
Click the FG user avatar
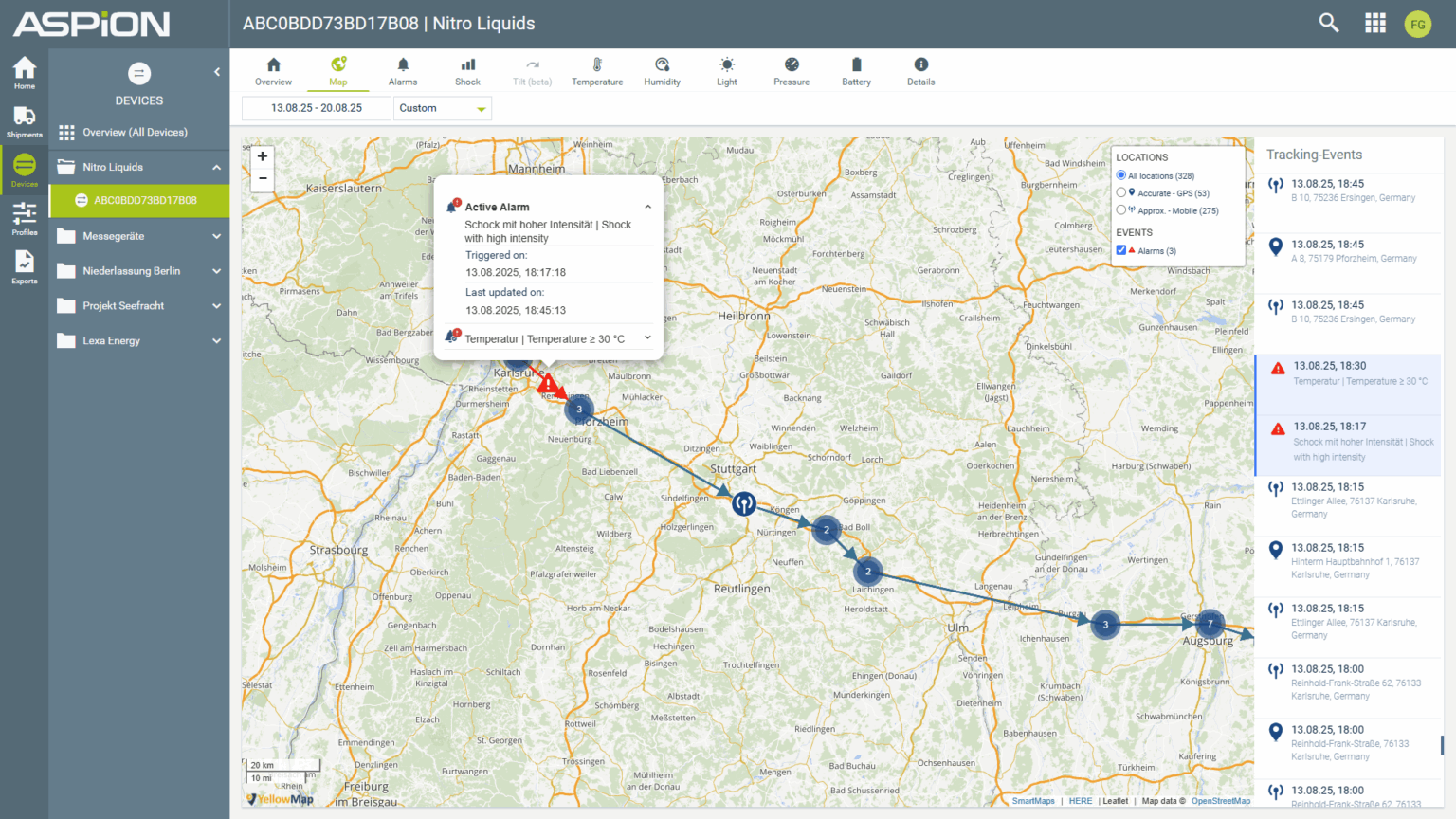pos(1417,25)
